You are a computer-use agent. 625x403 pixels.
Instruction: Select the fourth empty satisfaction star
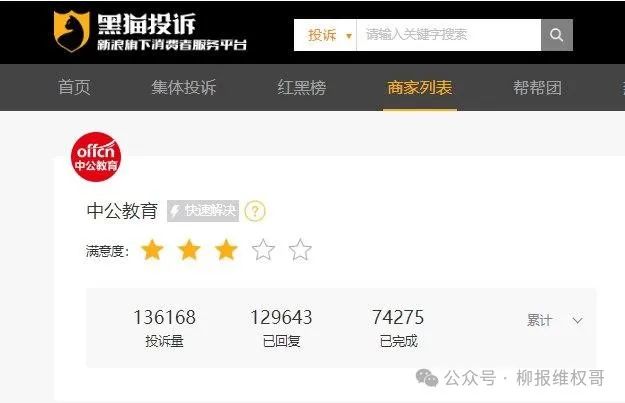coord(263,250)
